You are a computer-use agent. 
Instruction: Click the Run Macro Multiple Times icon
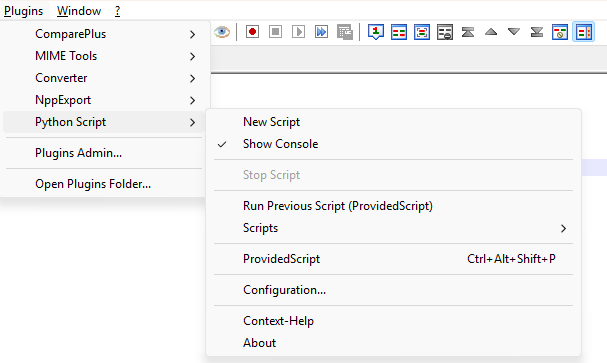(x=322, y=32)
